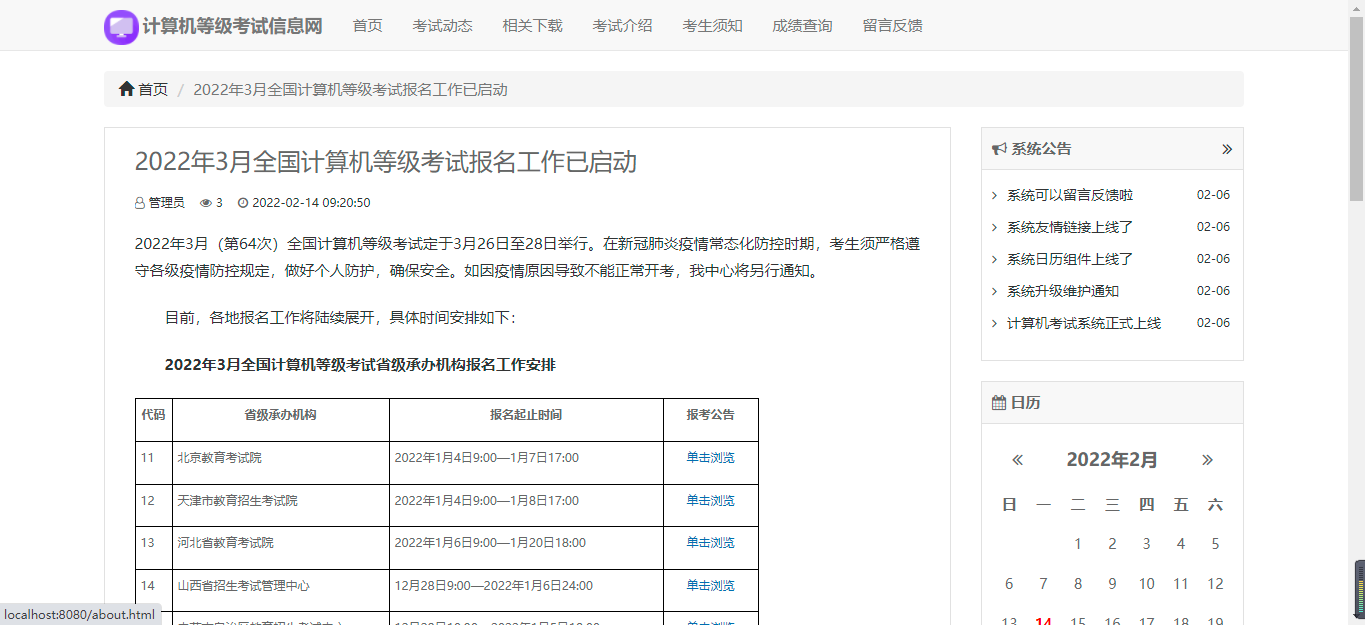This screenshot has height=625, width=1365.
Task: Open announcement 计算机考试系统正式上线
Action: point(1084,323)
